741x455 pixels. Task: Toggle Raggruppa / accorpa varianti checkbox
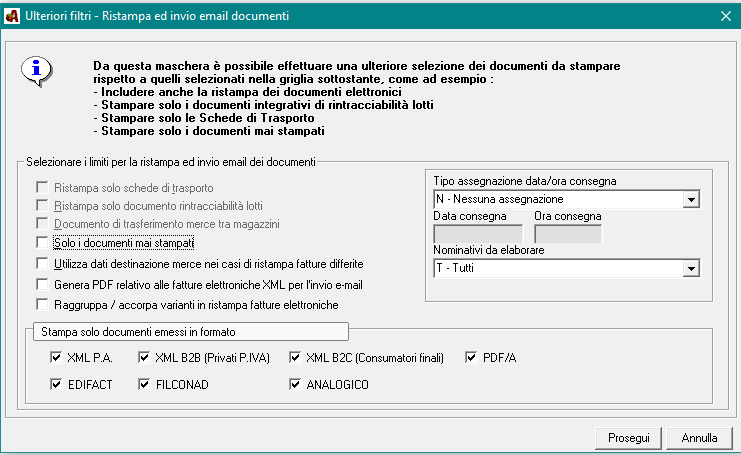42,304
